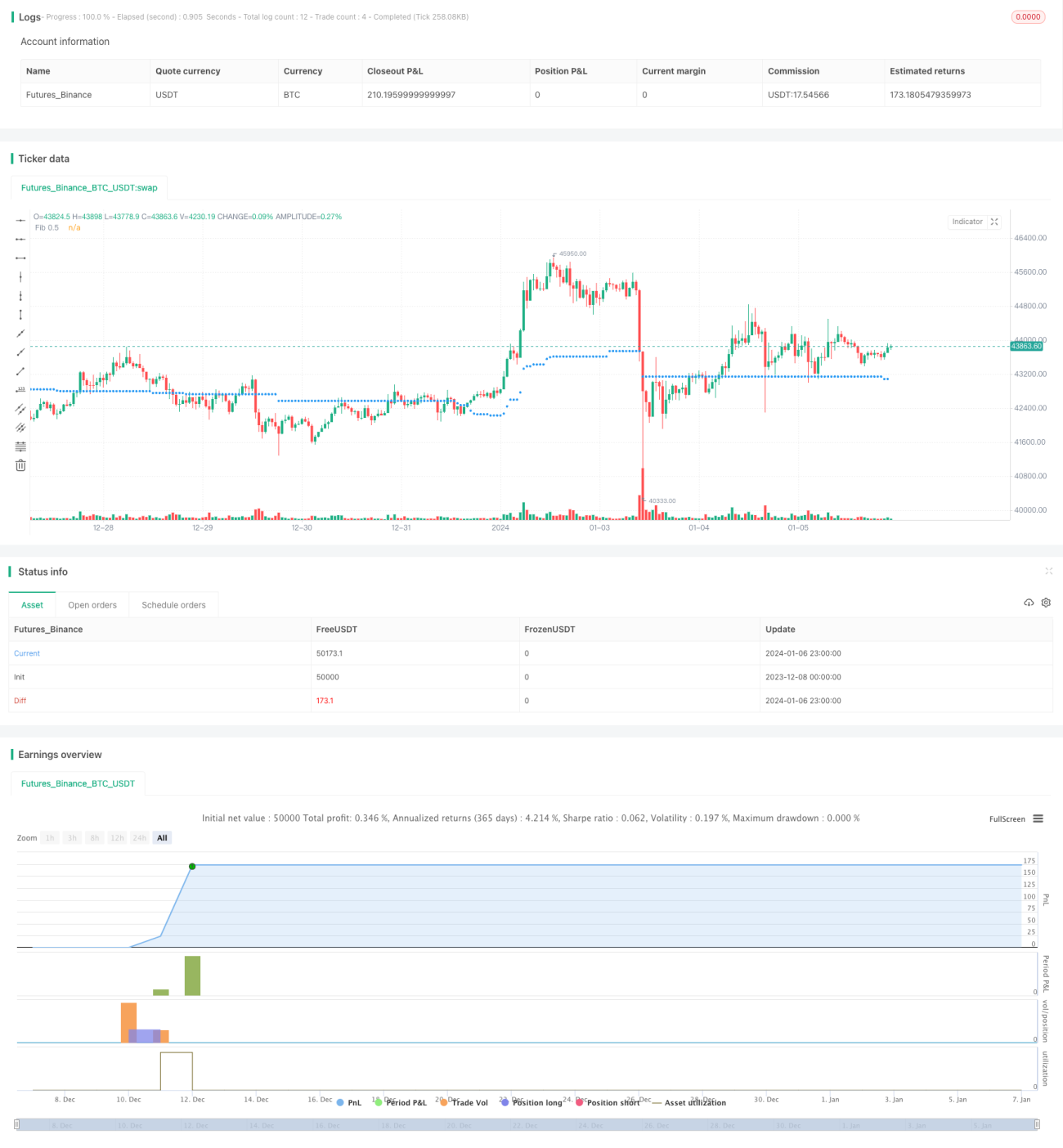Toggle the Trade Vol legend series
Screen dimensions: 1063x1148
click(x=464, y=1103)
